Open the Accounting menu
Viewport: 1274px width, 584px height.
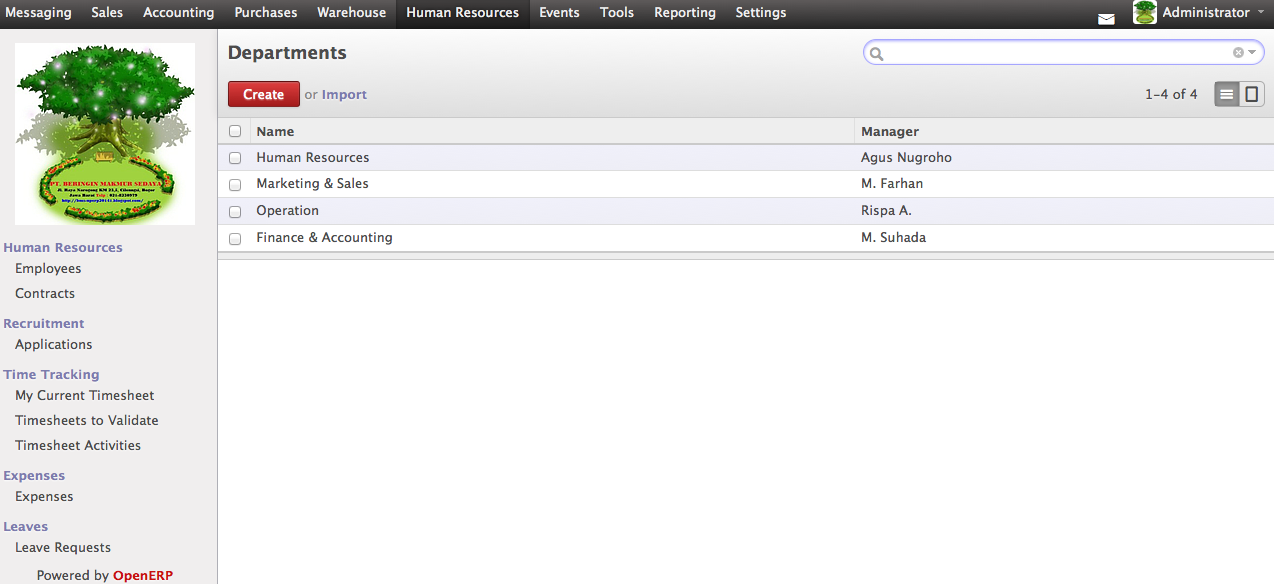tap(179, 13)
